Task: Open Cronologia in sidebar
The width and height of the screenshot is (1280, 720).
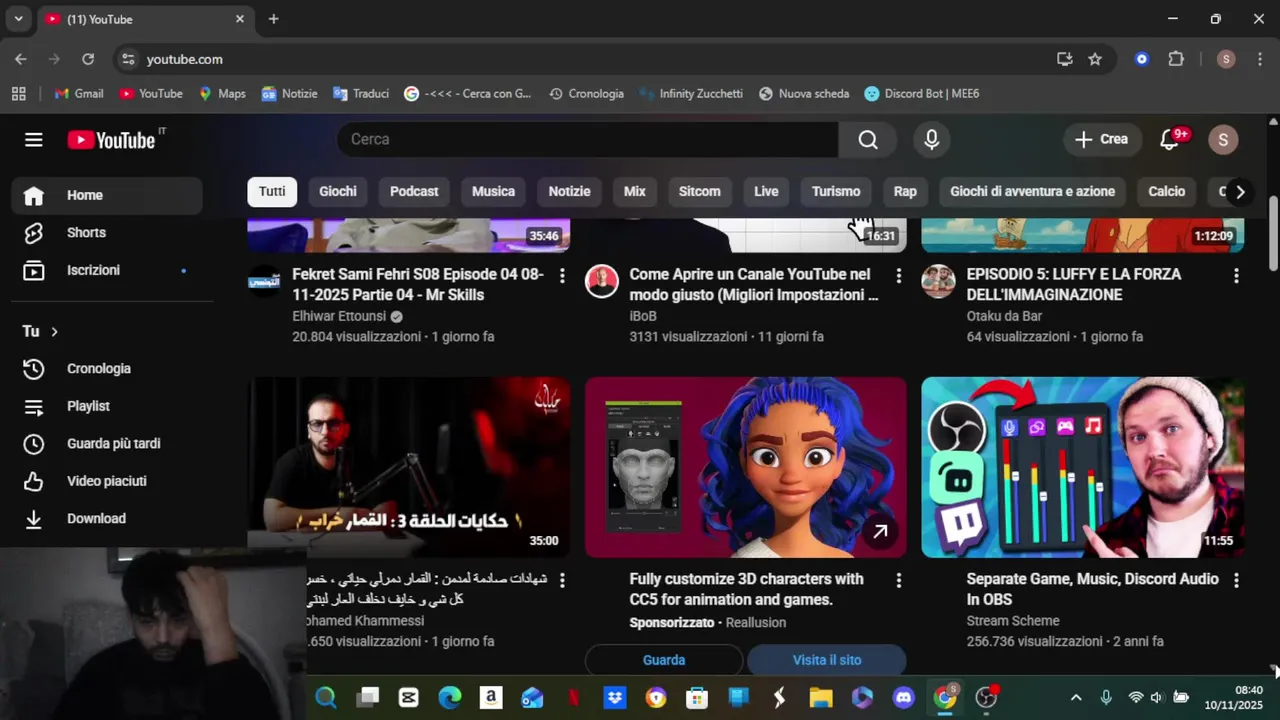Action: tap(107, 369)
